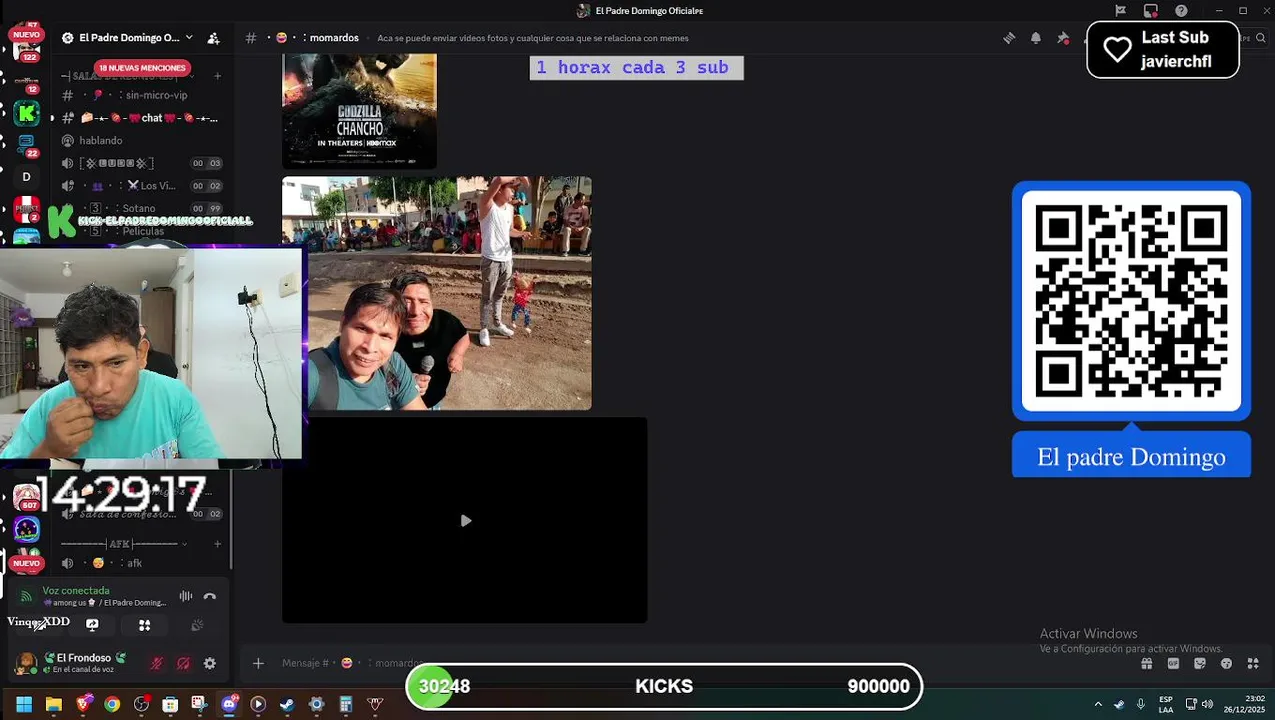Toggle microphone mute next to El Frondoso
This screenshot has width=1275, height=720.
[156, 663]
